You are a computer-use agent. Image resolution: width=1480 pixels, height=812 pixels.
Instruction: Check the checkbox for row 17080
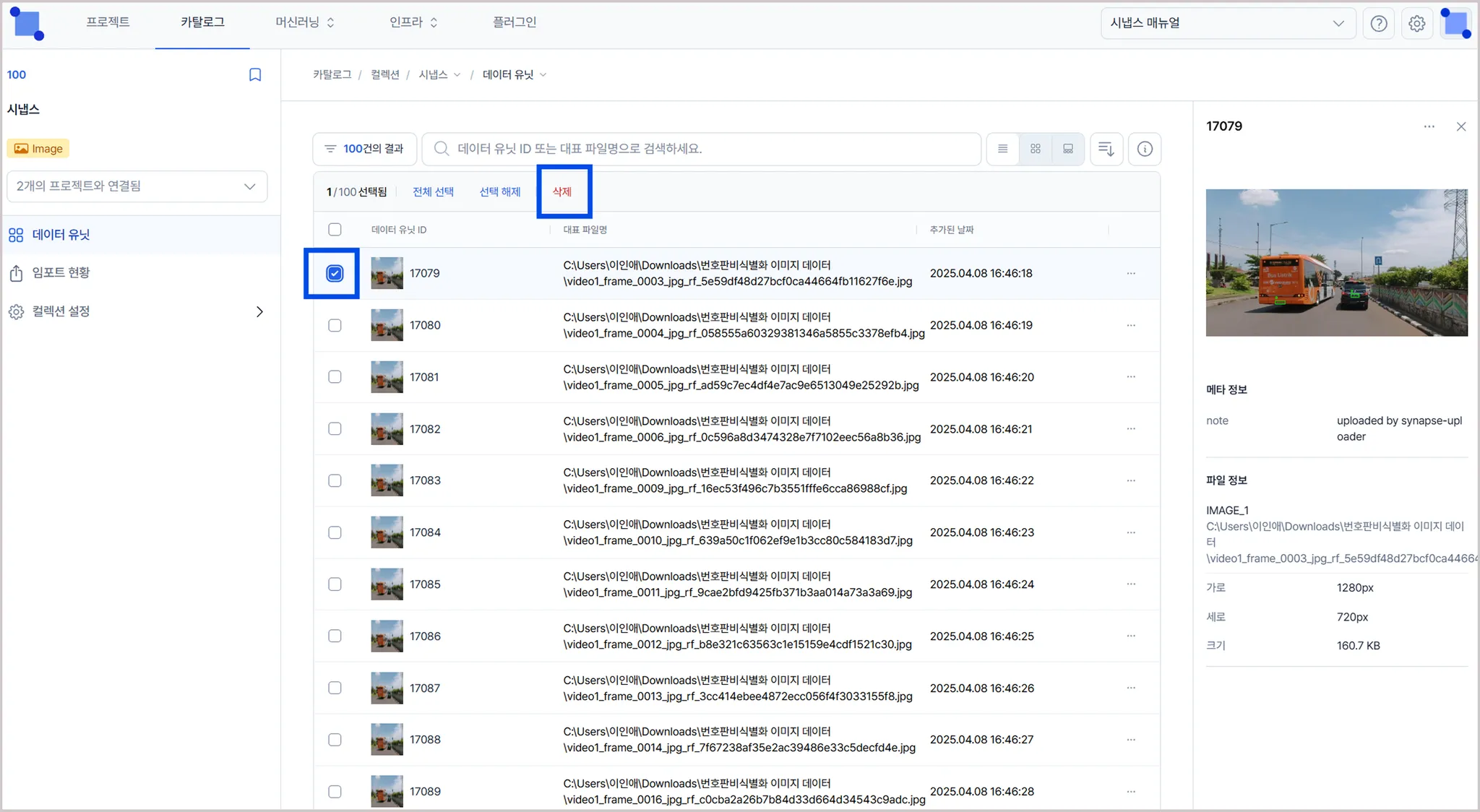335,326
